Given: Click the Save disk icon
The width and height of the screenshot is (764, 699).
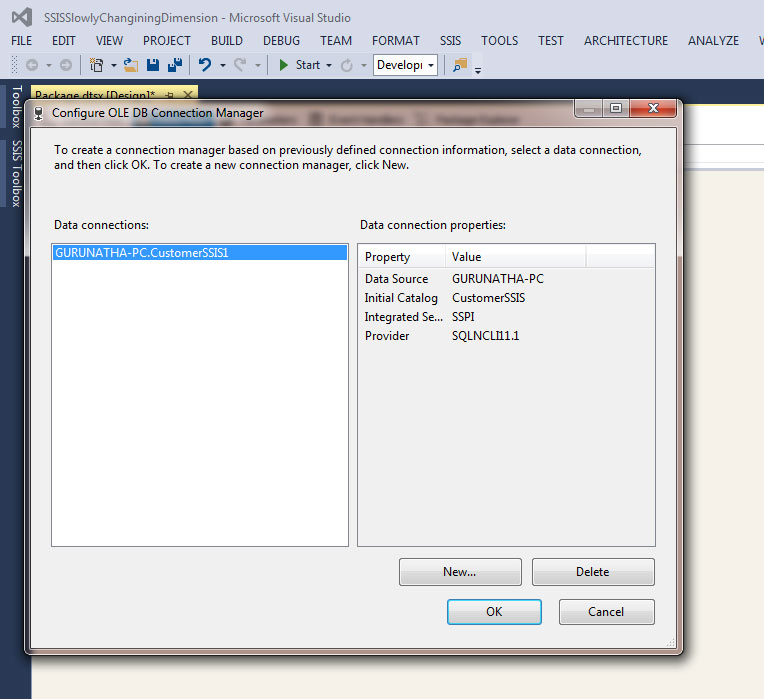Looking at the screenshot, I should pyautogui.click(x=153, y=65).
